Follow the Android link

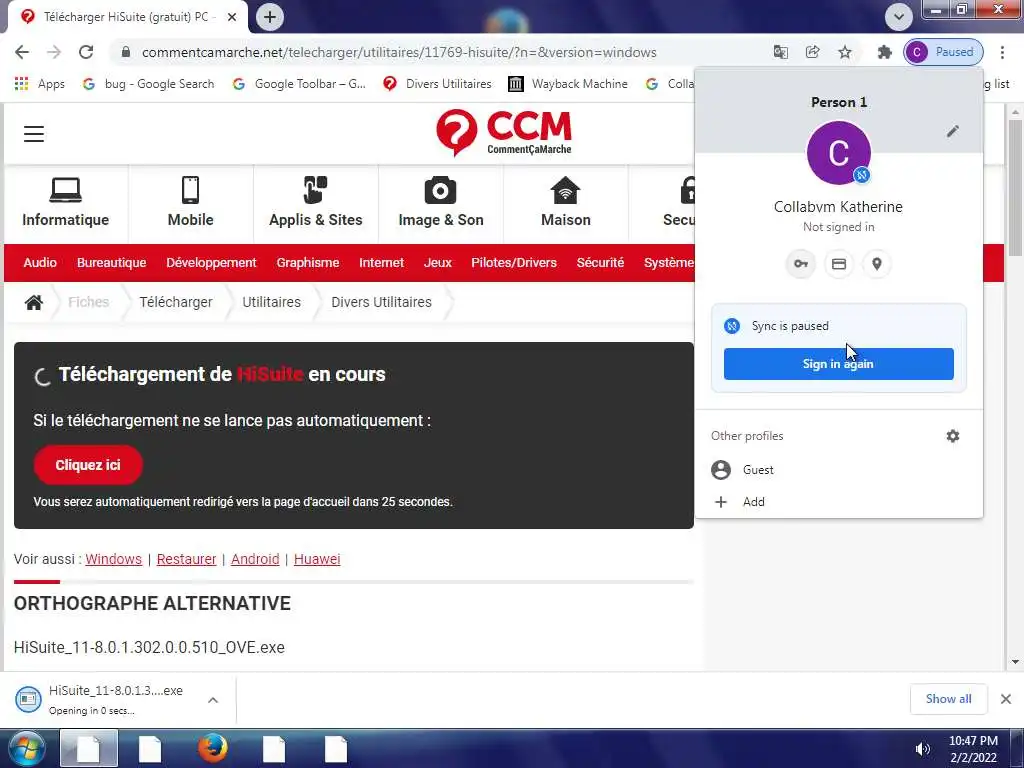pyautogui.click(x=255, y=559)
